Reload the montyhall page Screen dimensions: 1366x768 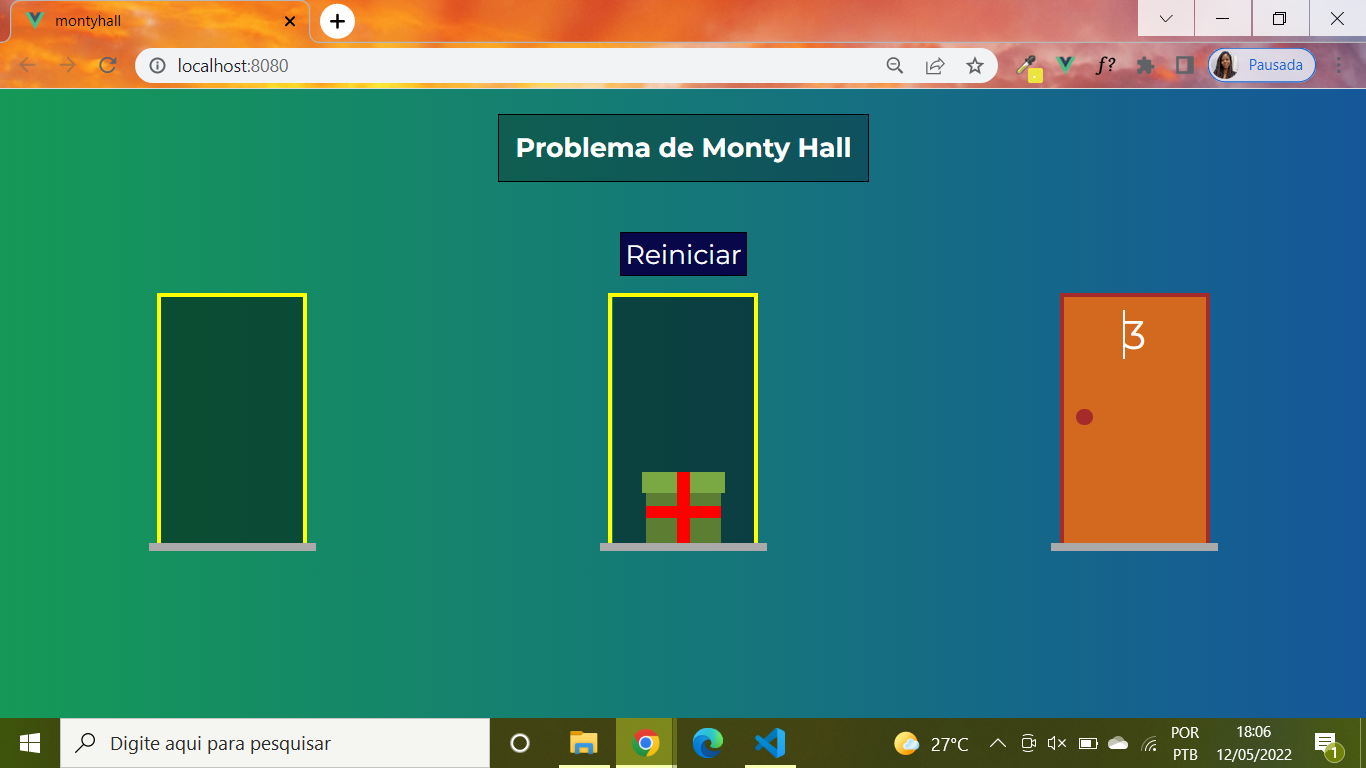[x=106, y=65]
